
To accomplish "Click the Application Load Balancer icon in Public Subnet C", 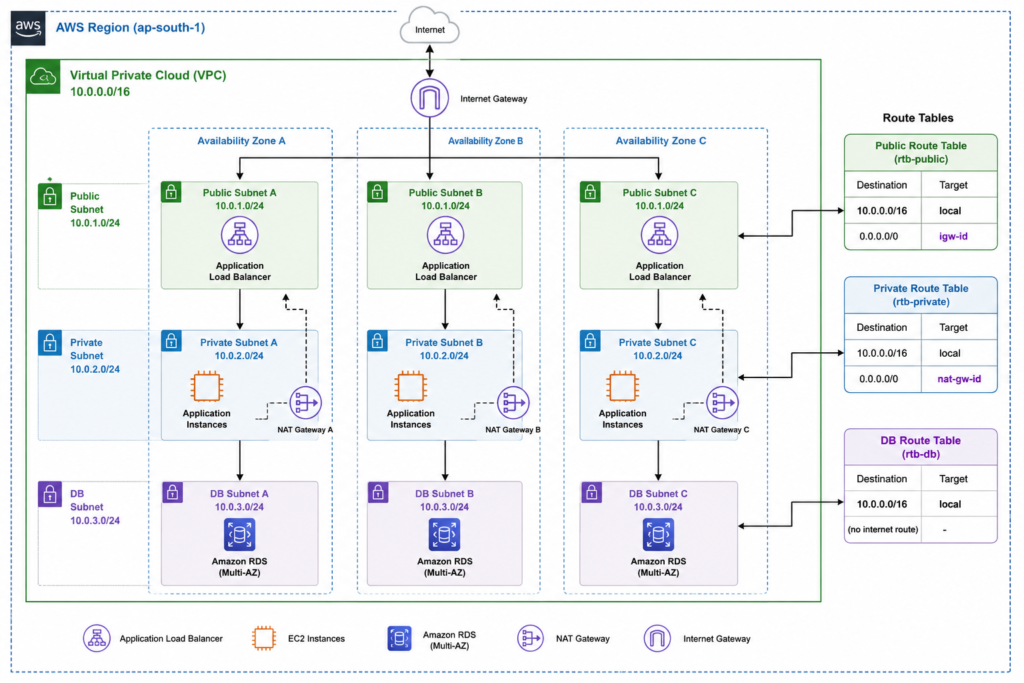I will (x=659, y=234).
